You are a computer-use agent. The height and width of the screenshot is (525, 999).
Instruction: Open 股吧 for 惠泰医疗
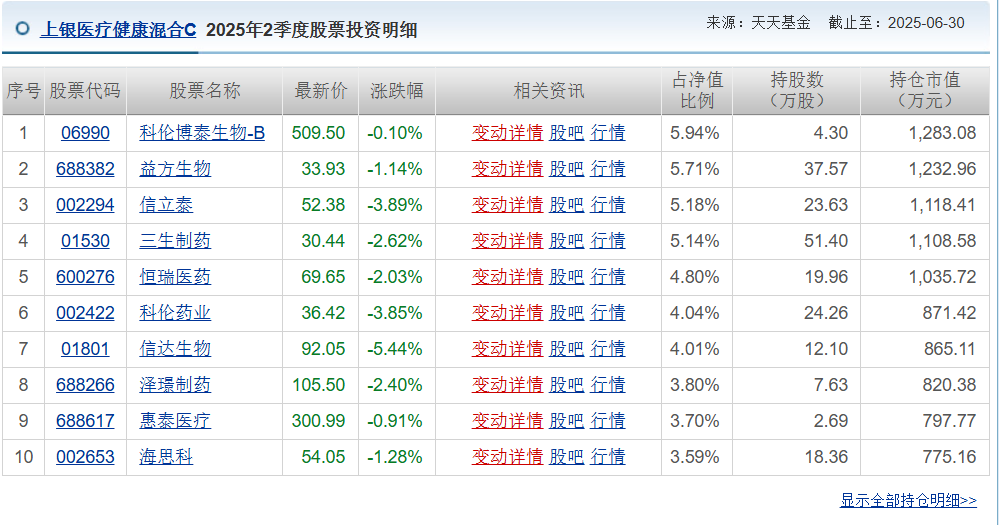pyautogui.click(x=566, y=421)
